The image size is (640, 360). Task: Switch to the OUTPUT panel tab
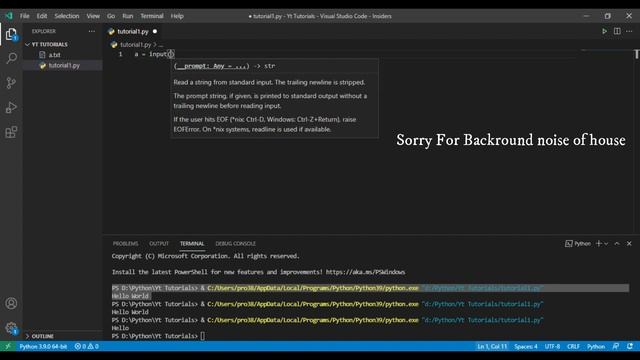tap(159, 244)
